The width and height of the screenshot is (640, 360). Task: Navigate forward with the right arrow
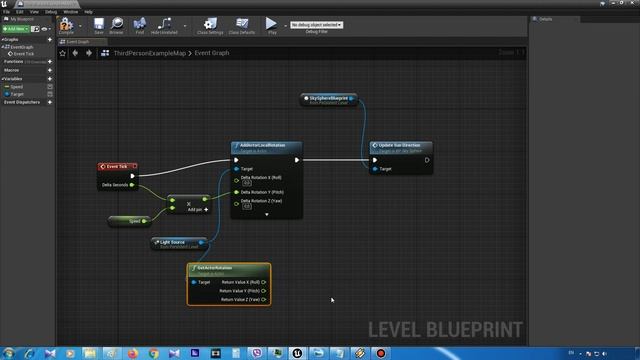[89, 53]
